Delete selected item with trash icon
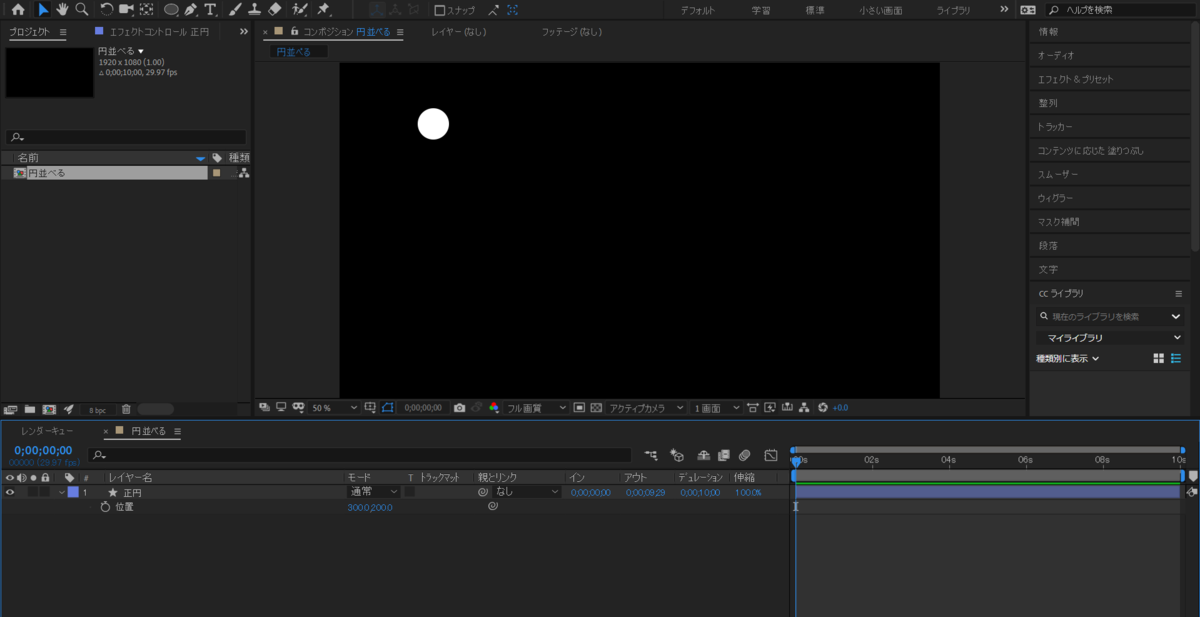The height and width of the screenshot is (617, 1200). [x=126, y=409]
